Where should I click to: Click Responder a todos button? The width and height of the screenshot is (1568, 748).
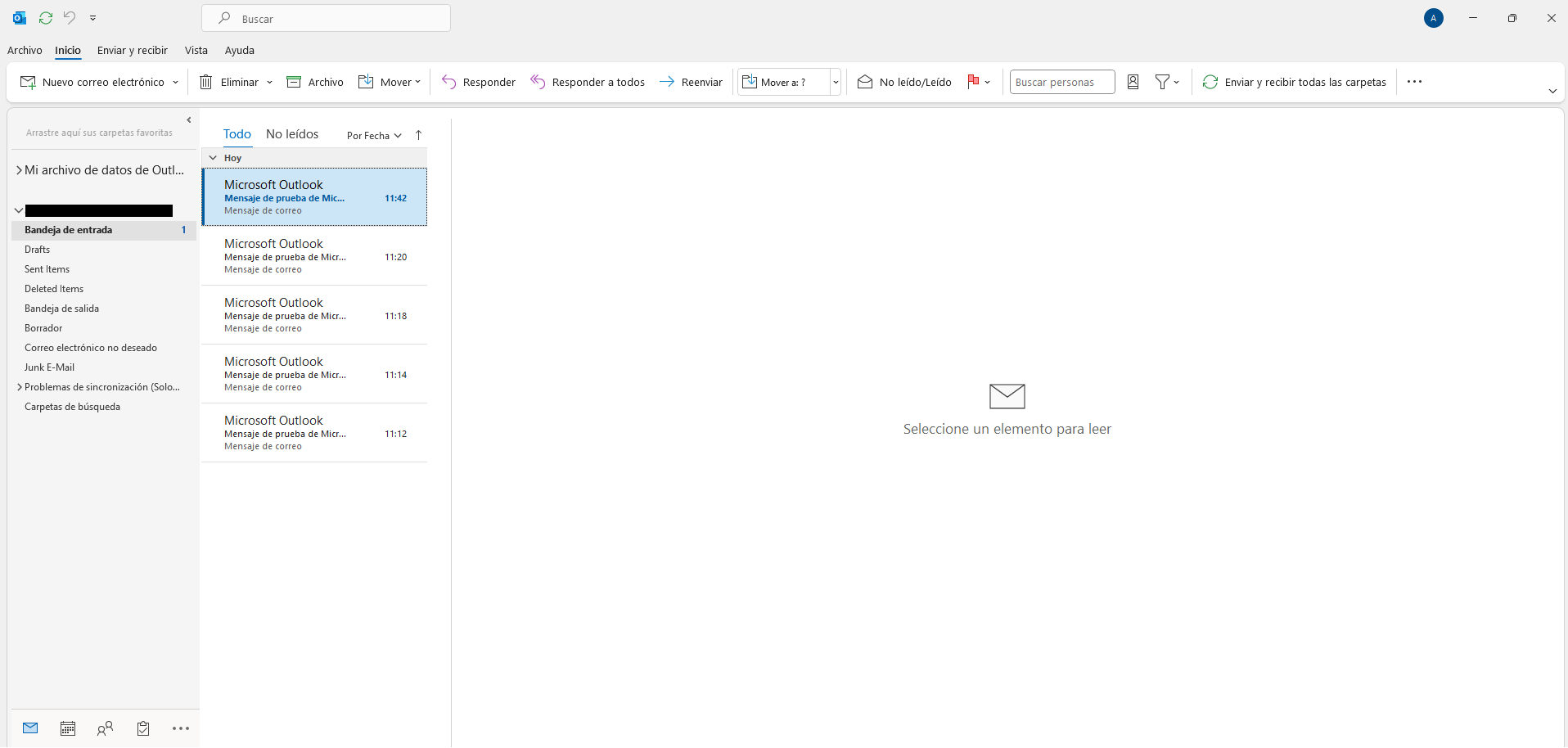pyautogui.click(x=588, y=82)
